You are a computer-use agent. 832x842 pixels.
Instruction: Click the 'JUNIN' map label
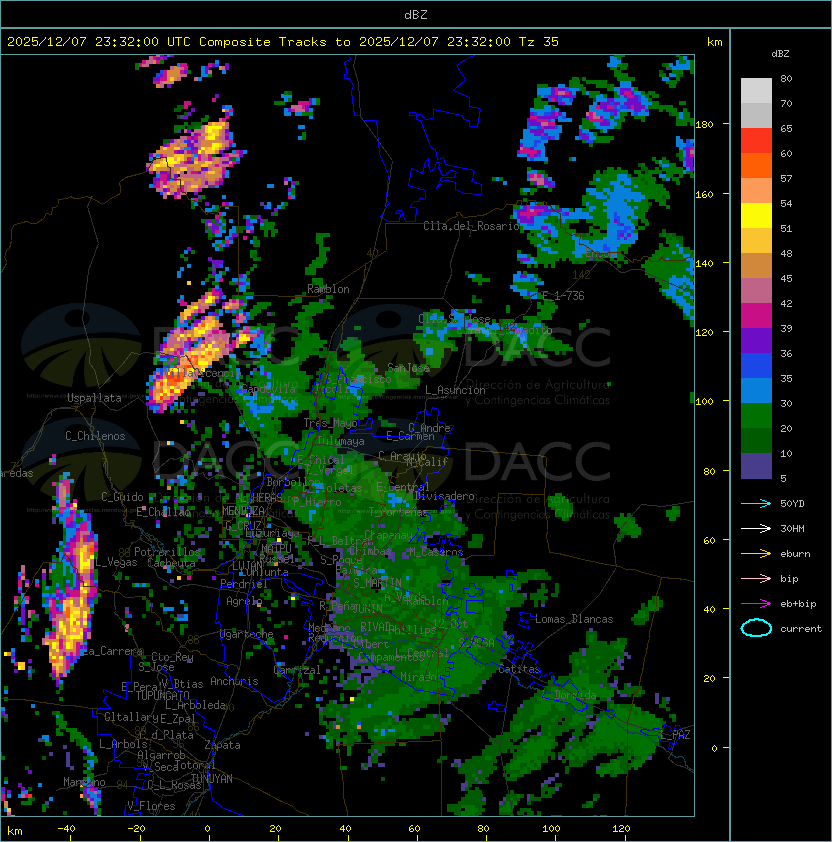[x=367, y=609]
